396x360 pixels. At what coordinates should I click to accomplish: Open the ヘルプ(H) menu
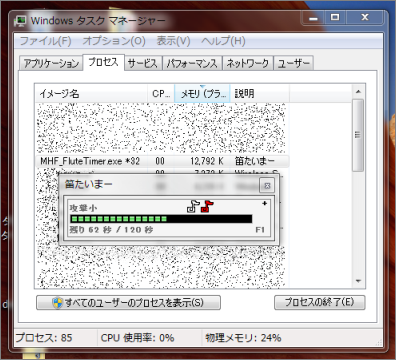coord(223,41)
